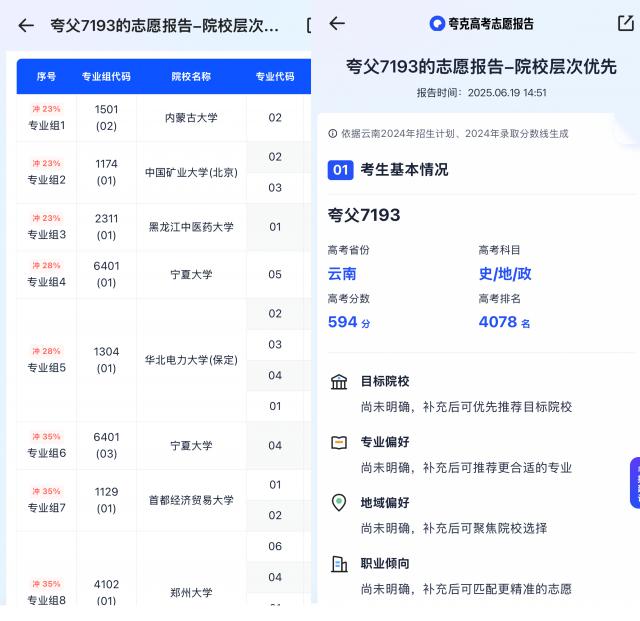Tap the 目标院校 building icon
The width and height of the screenshot is (640, 621).
pos(339,382)
